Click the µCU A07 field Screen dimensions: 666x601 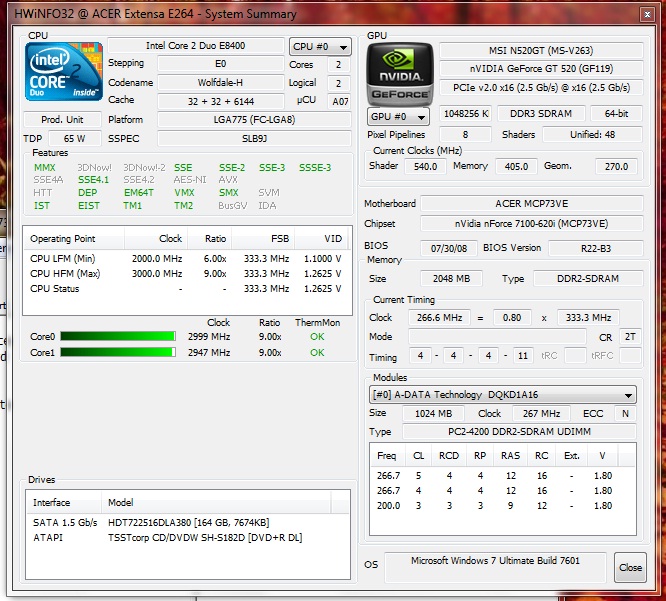point(339,102)
